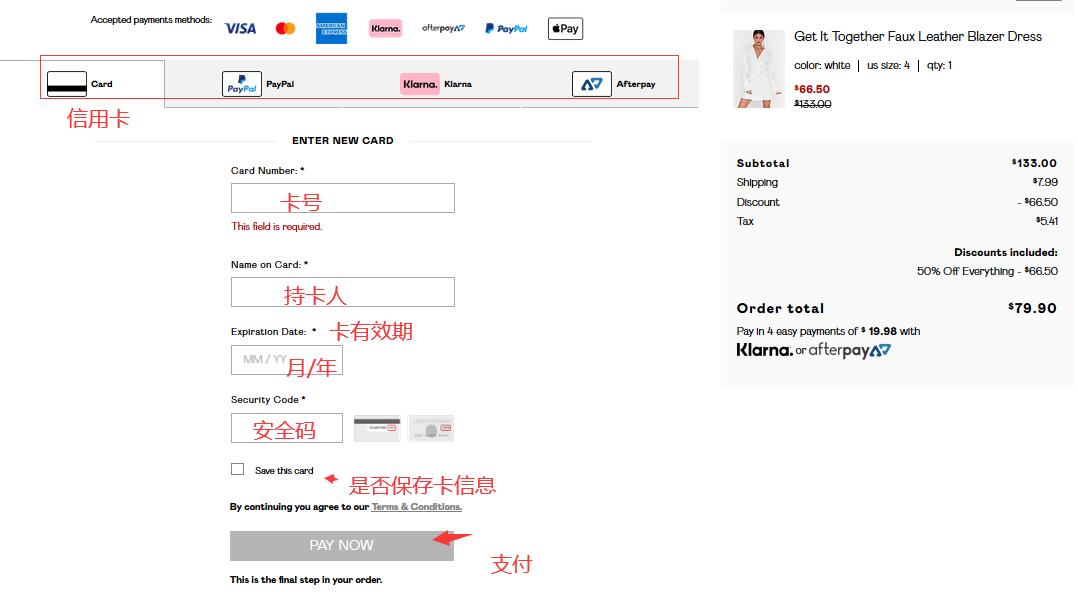Click the This field is required error text
Screen dimensions: 1078x592
[x=276, y=226]
